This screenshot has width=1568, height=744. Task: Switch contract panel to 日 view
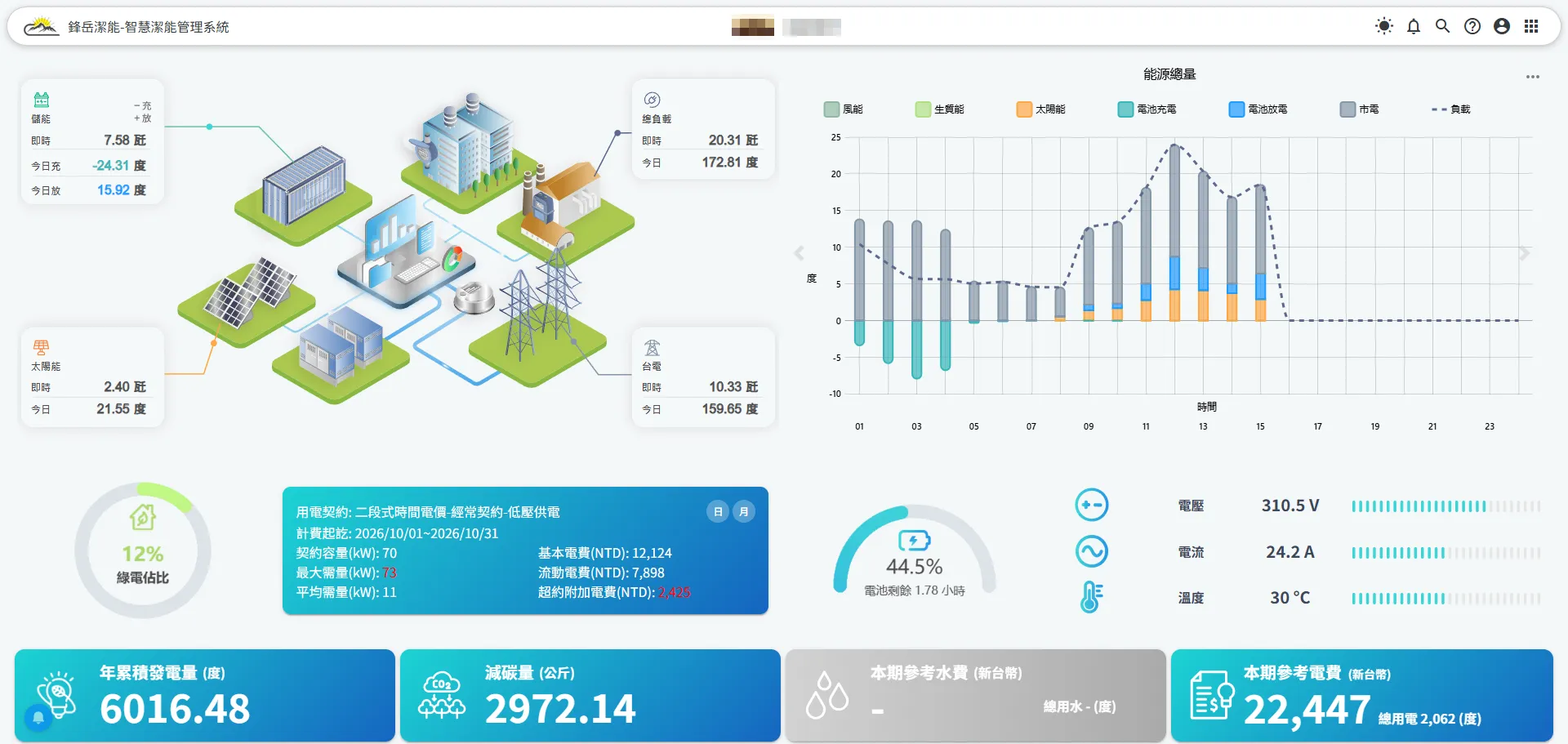pos(718,512)
